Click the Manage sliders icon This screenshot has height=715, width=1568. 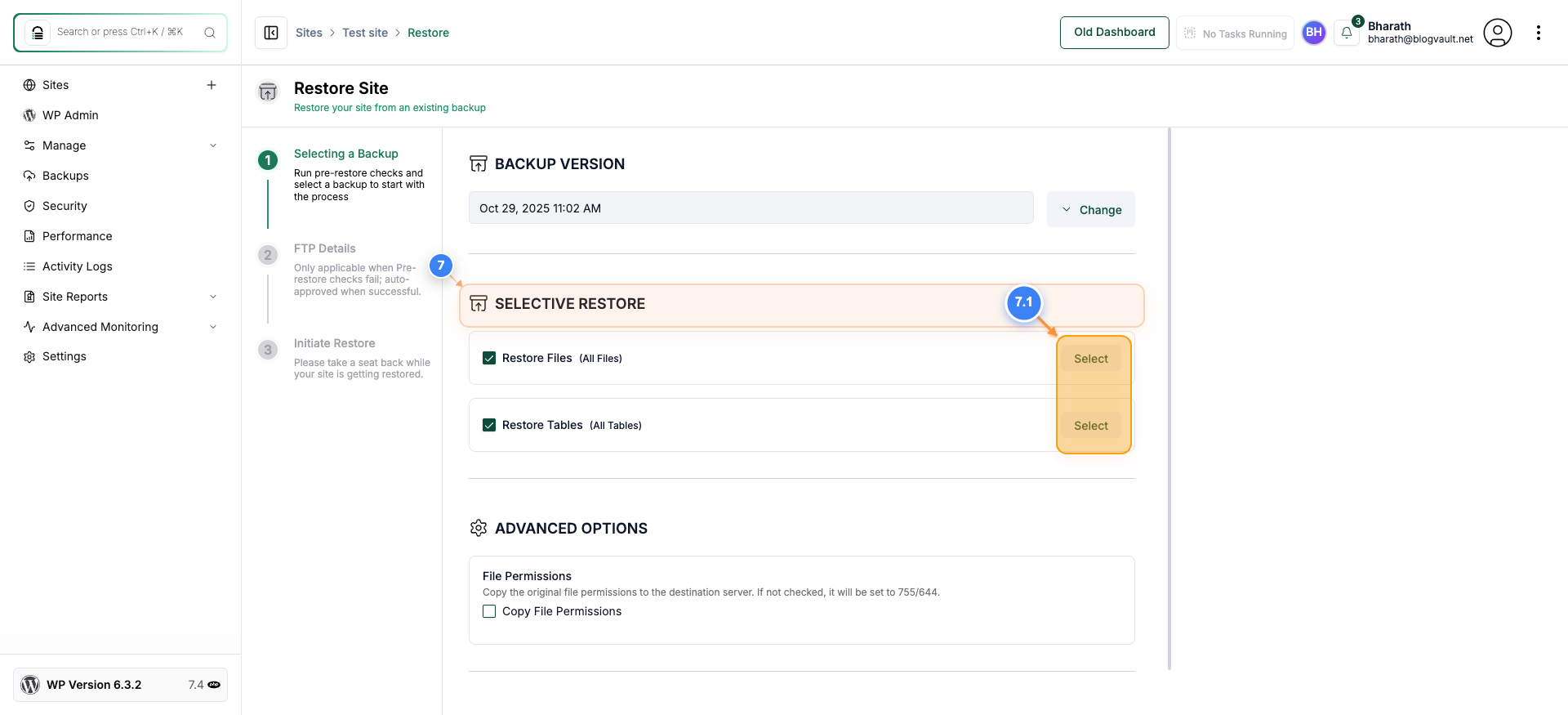29,145
